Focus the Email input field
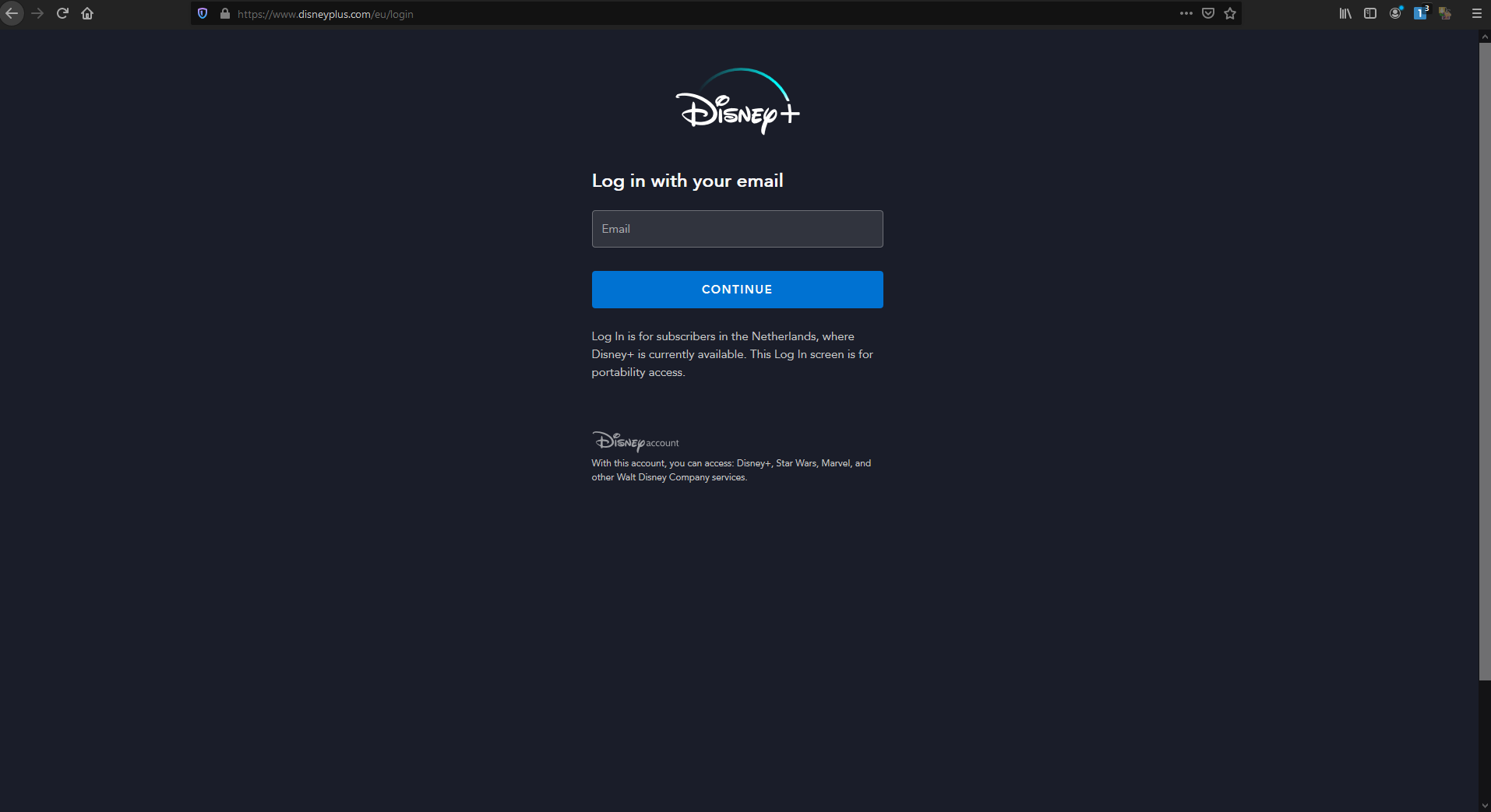This screenshot has width=1491, height=812. coord(736,228)
